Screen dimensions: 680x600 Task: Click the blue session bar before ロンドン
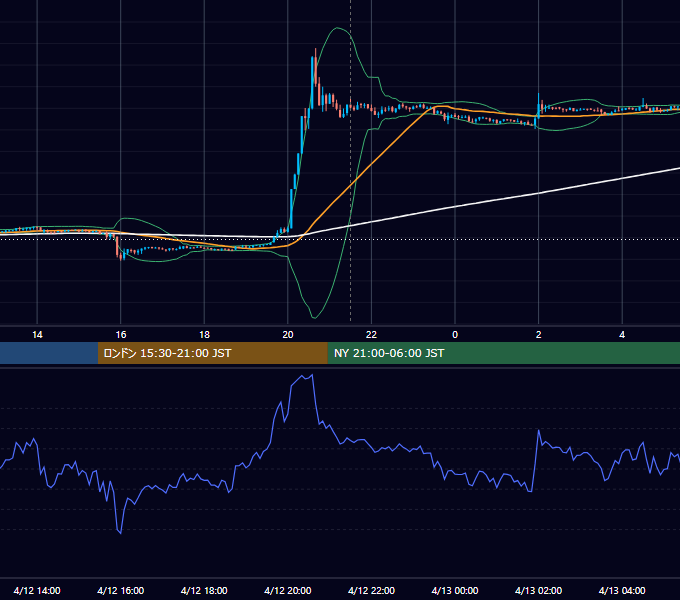[x=49, y=353]
